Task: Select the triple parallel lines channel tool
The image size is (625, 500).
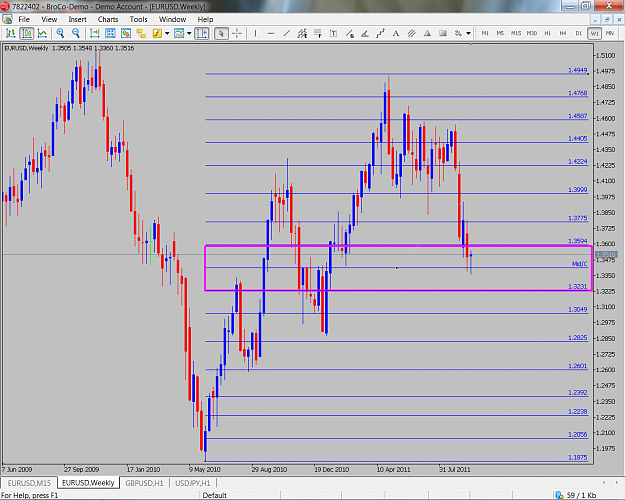Action: 412,33
